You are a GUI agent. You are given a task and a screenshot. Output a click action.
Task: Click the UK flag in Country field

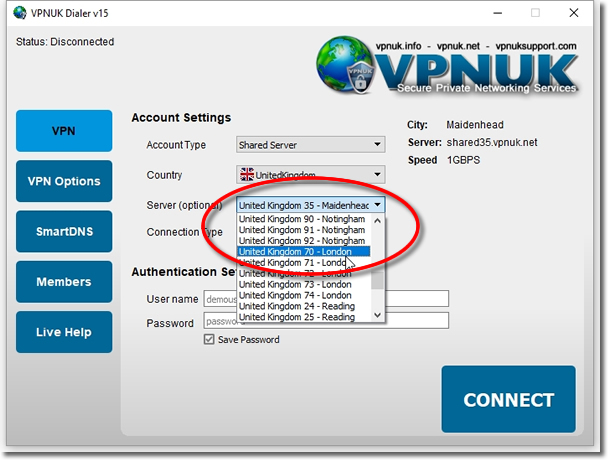(247, 175)
